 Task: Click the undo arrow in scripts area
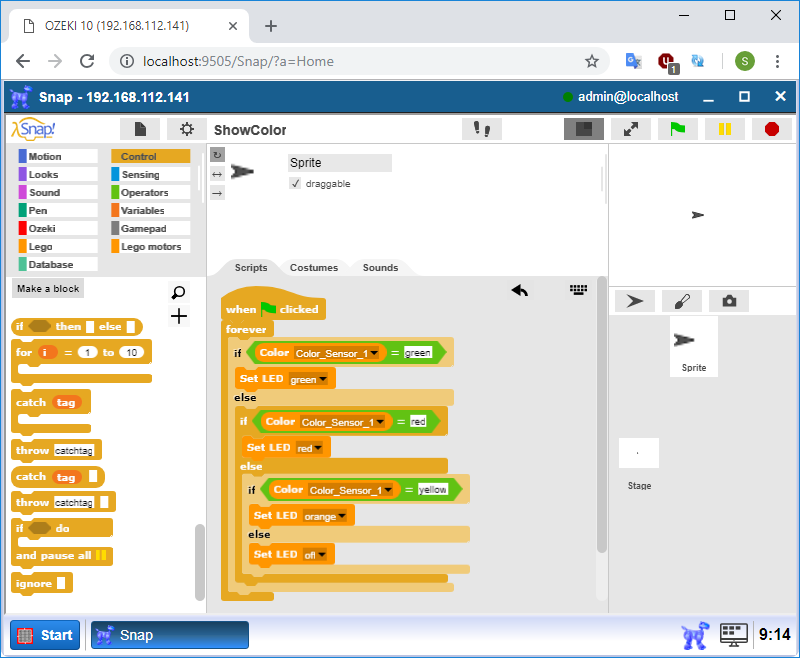[520, 290]
